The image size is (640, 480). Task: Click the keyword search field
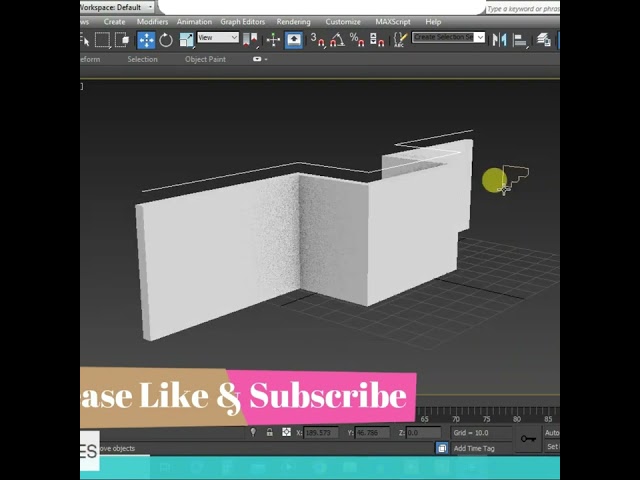[x=522, y=9]
